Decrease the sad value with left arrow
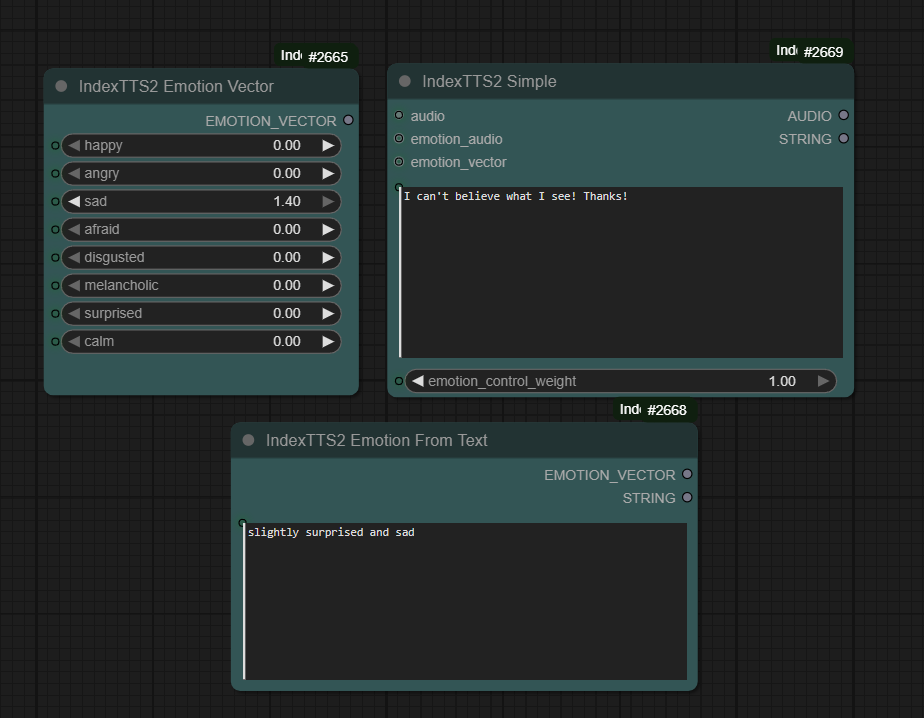Image resolution: width=924 pixels, height=718 pixels. click(x=74, y=202)
